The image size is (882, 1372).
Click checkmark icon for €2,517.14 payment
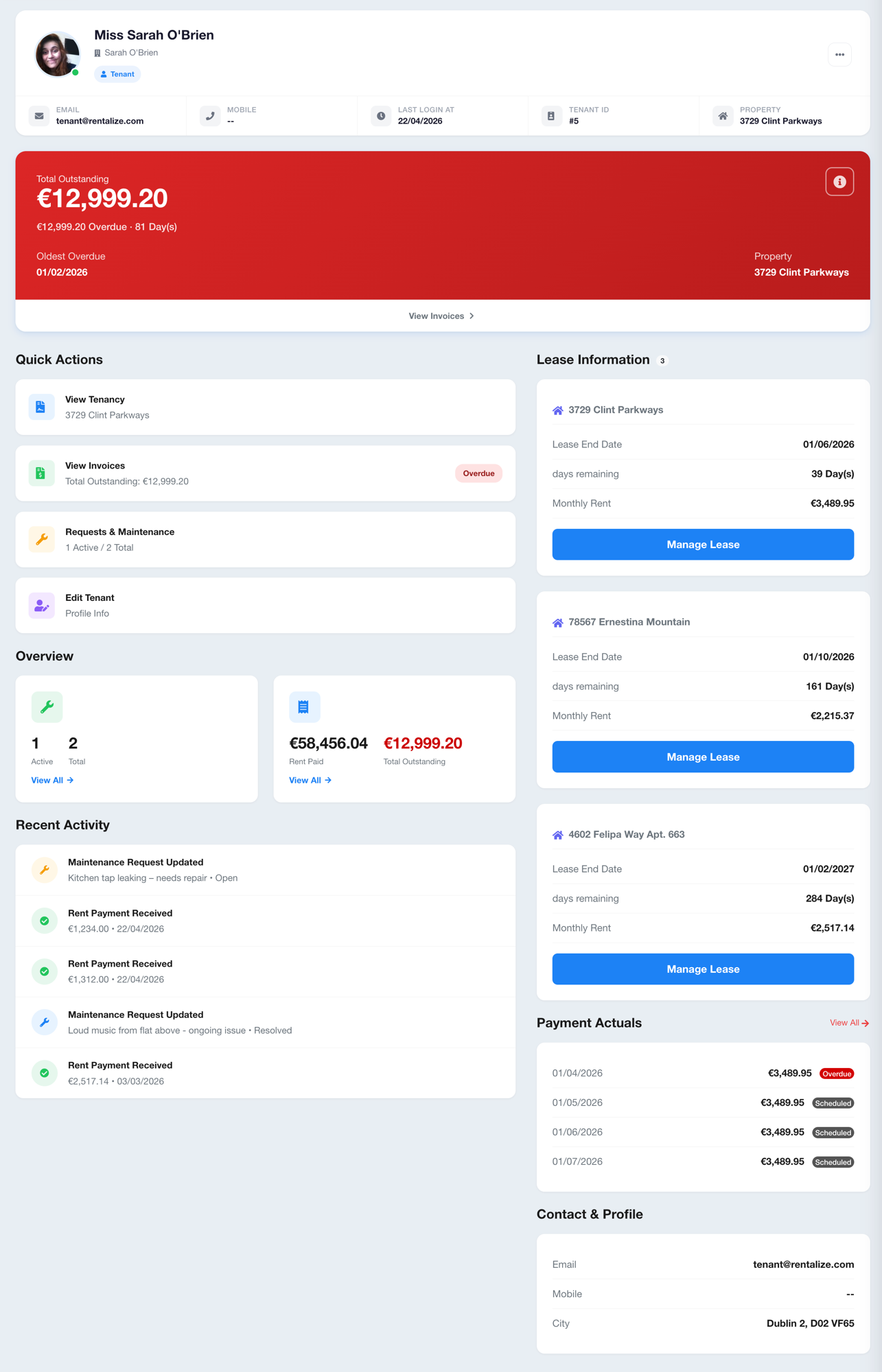[x=45, y=1073]
